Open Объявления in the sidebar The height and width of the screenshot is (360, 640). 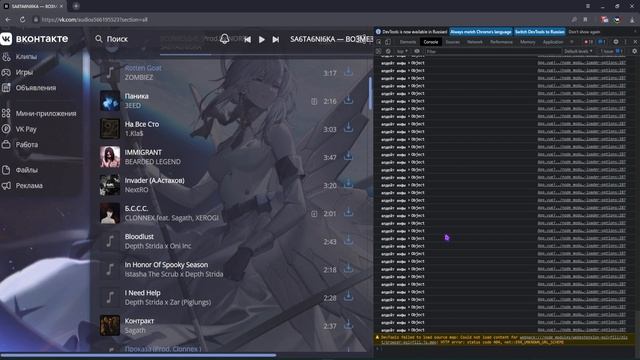[29, 88]
